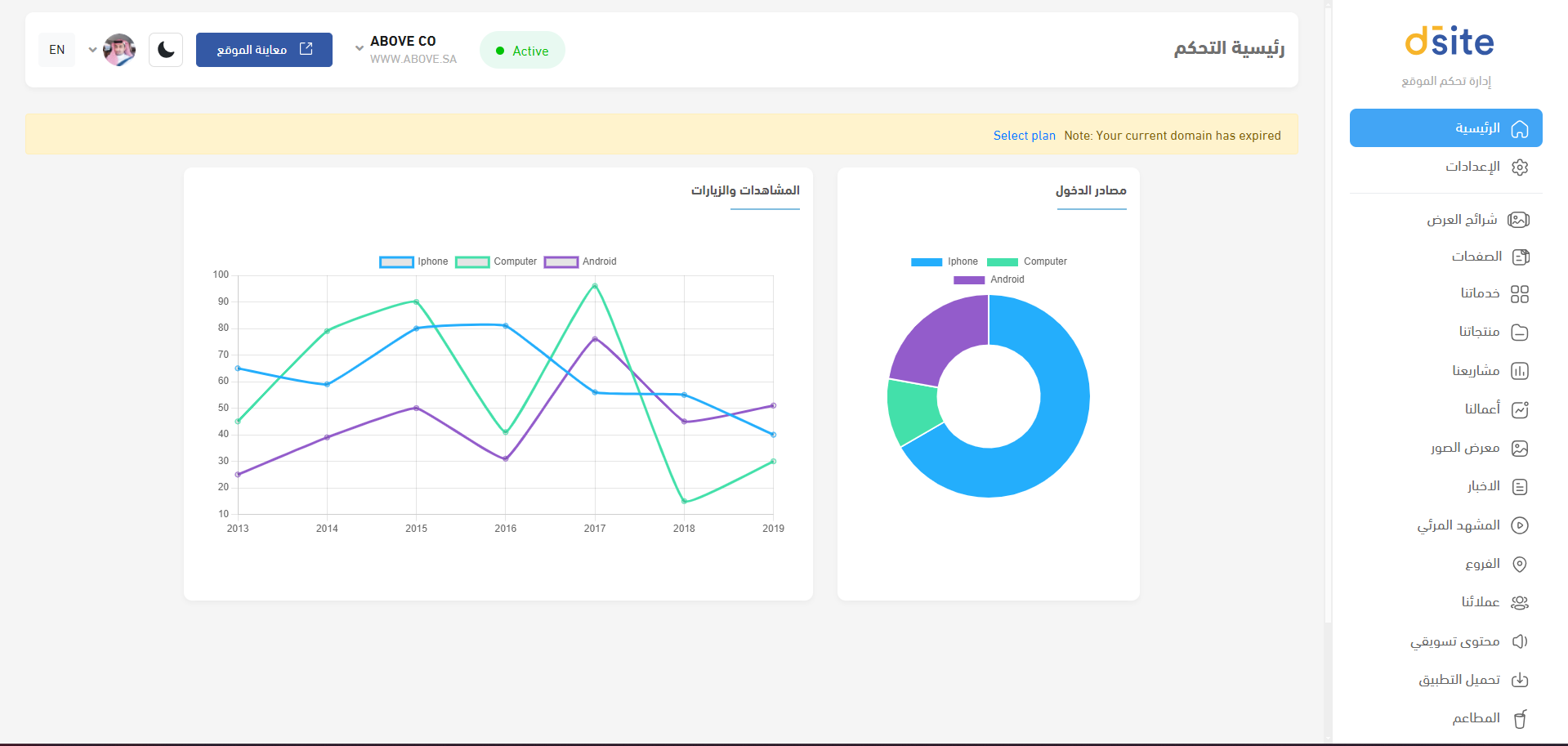Switch the language to EN
Viewport: 1568px width, 746px height.
(57, 50)
